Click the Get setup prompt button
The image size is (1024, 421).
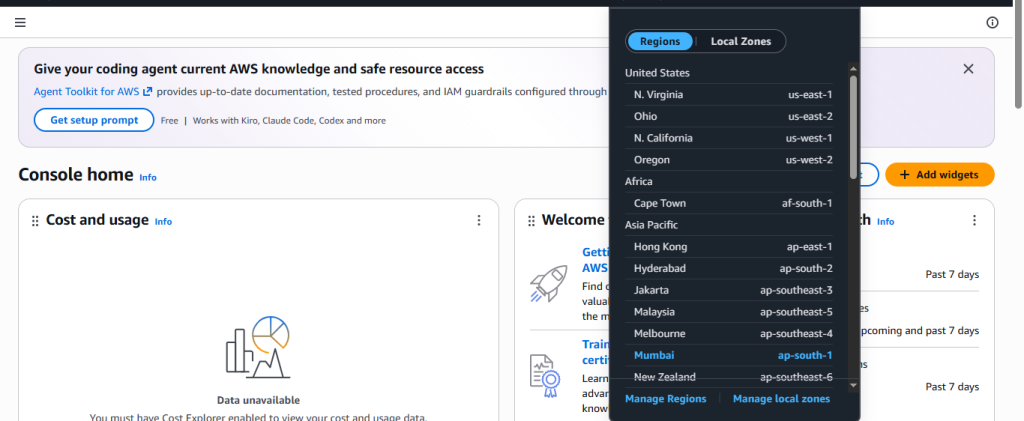[94, 120]
